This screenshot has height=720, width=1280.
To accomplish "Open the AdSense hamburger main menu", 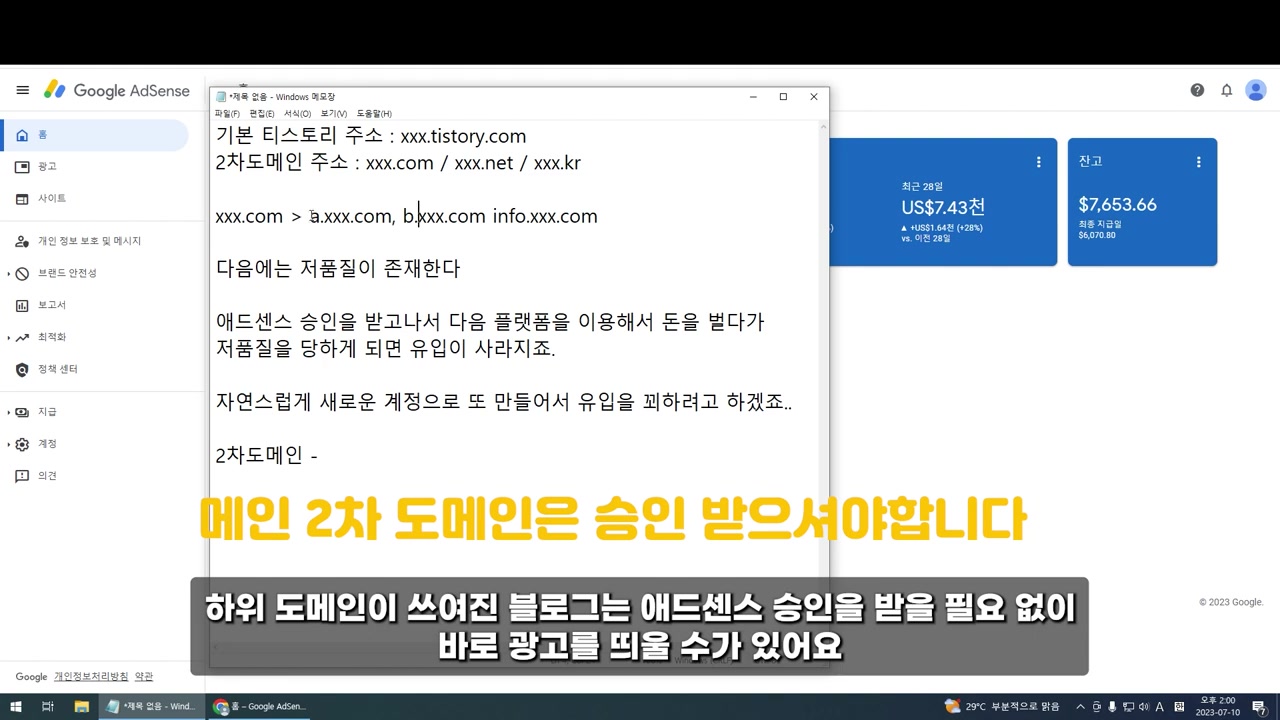I will point(22,90).
